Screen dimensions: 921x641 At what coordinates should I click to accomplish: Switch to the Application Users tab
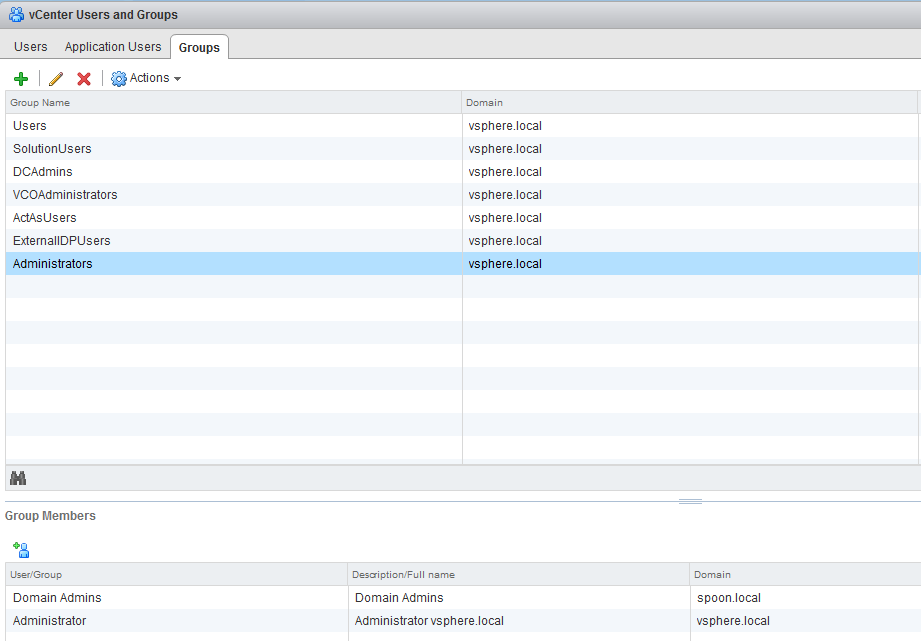click(x=113, y=47)
